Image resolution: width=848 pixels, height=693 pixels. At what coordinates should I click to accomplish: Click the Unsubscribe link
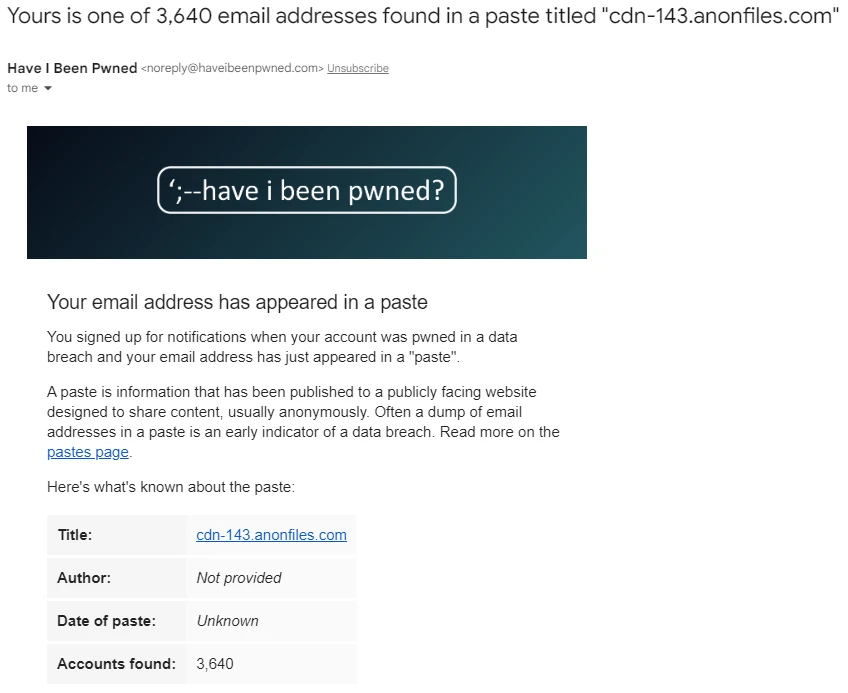pos(357,68)
